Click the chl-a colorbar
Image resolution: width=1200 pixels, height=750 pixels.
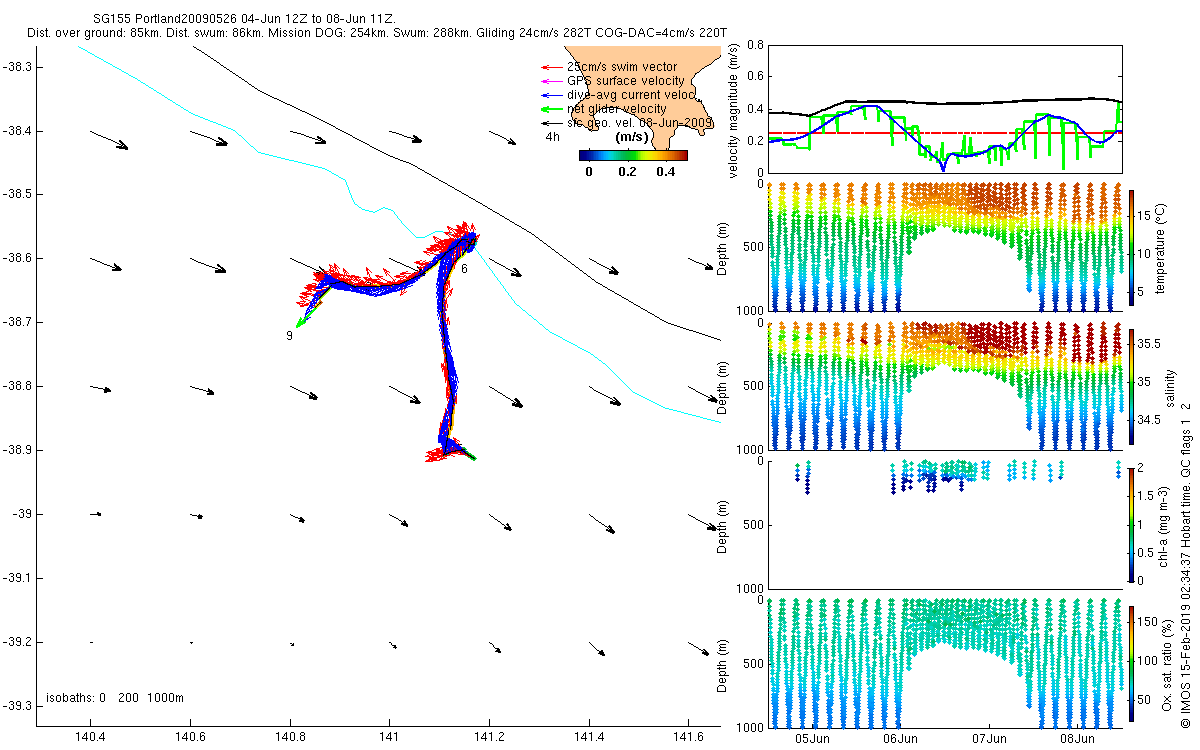coord(1132,523)
